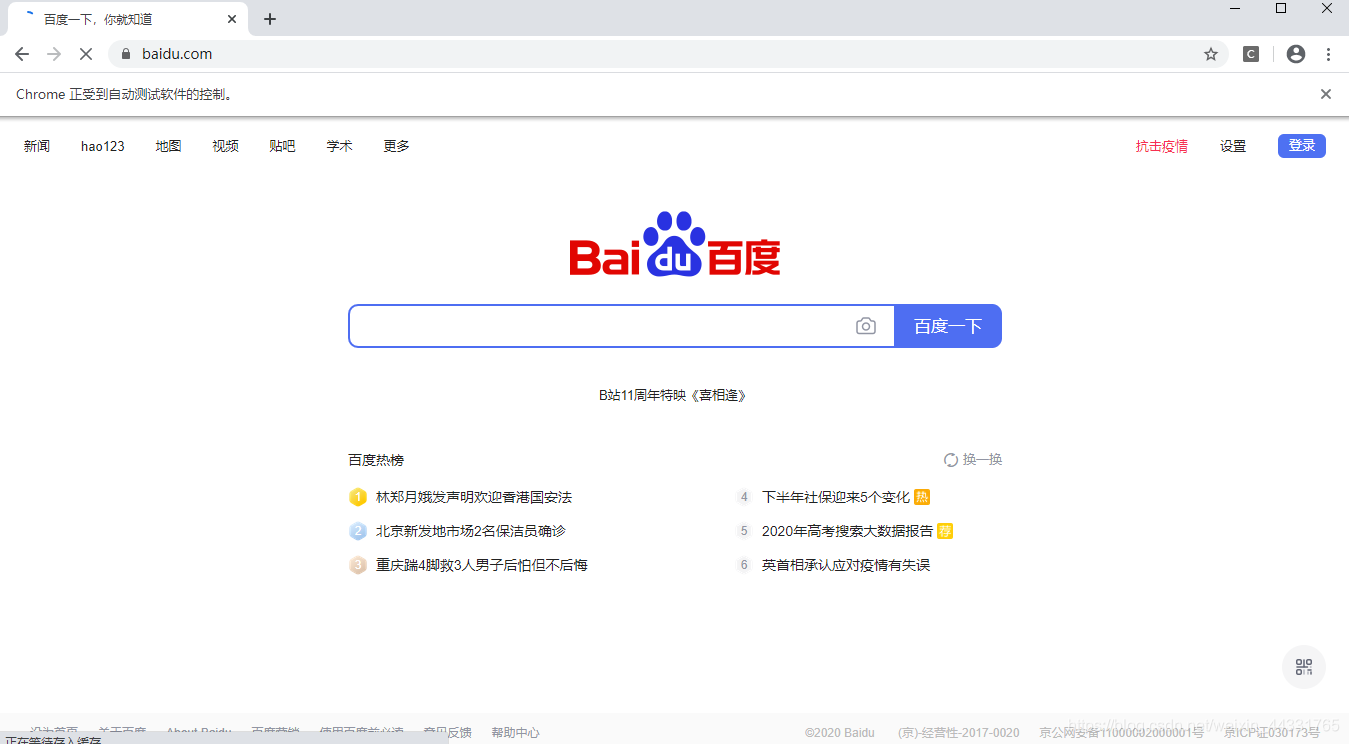Click the 换一换 text
Screen dimensions: 1349x744
tap(983, 460)
